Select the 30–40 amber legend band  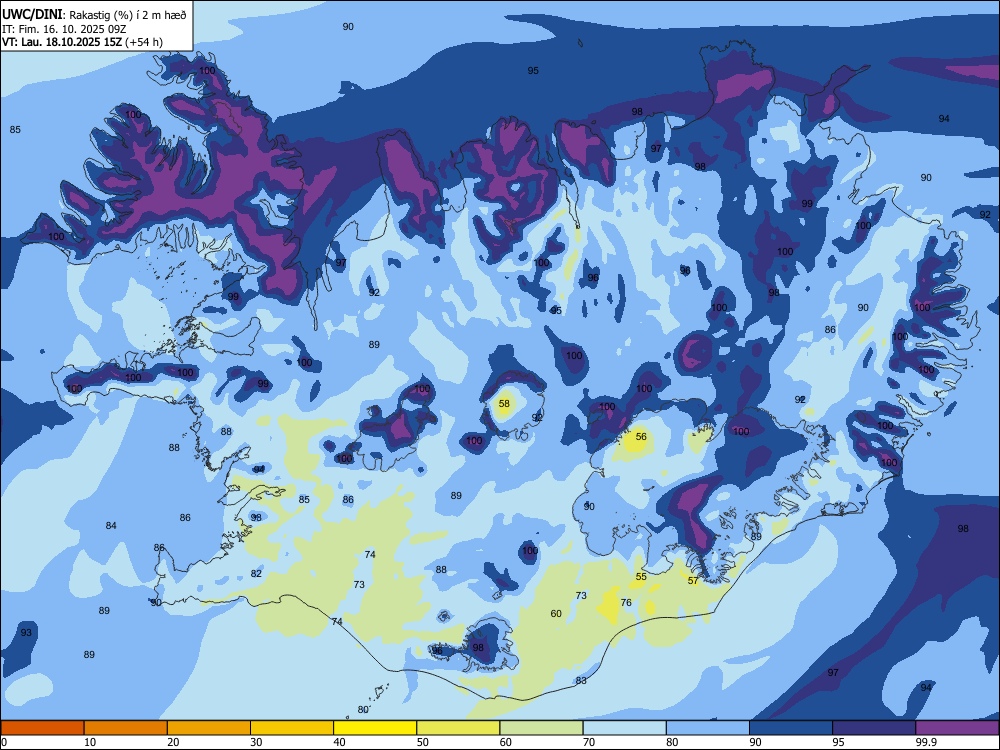coord(292,728)
